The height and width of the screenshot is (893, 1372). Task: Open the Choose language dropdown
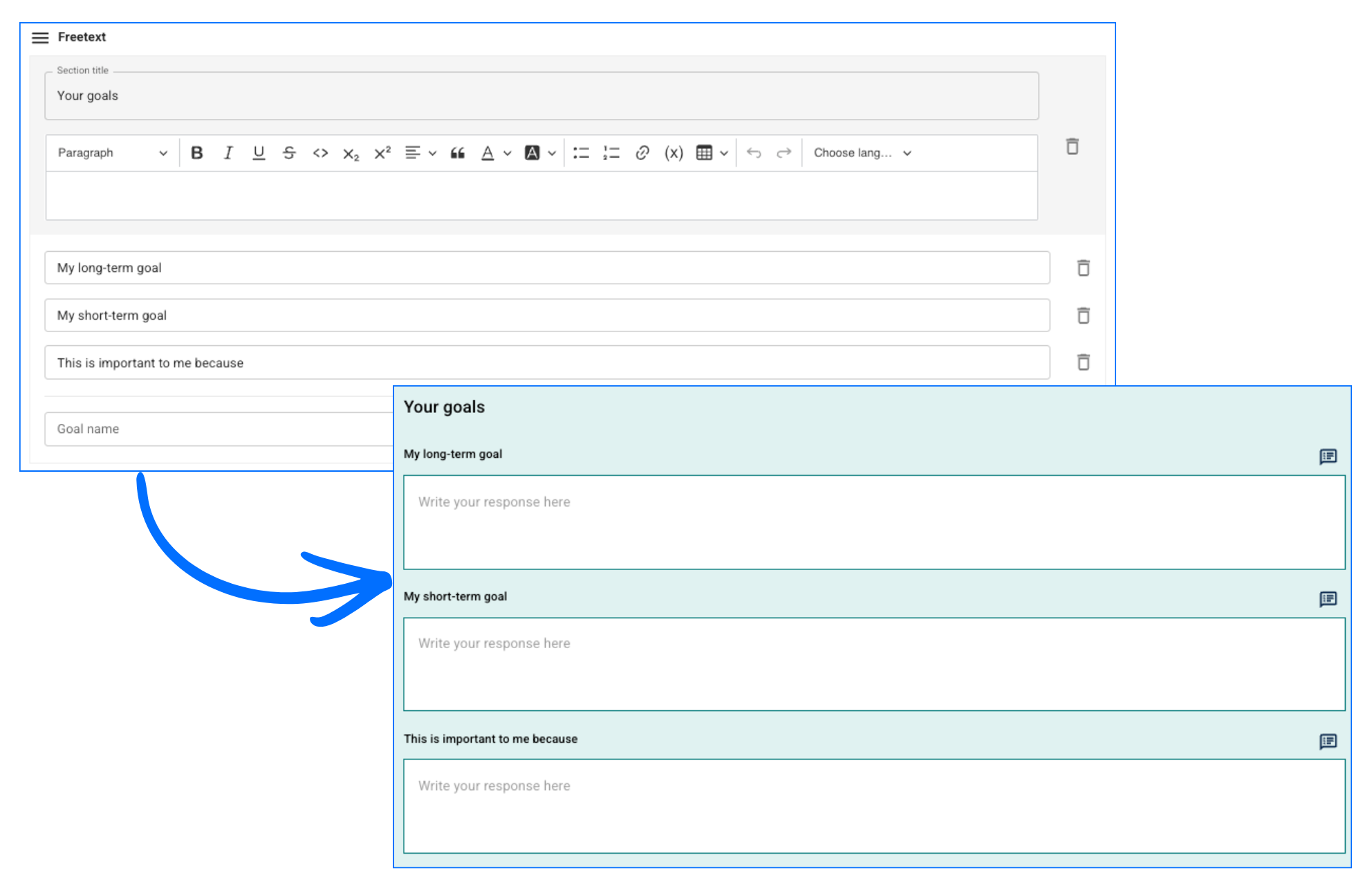[862, 153]
